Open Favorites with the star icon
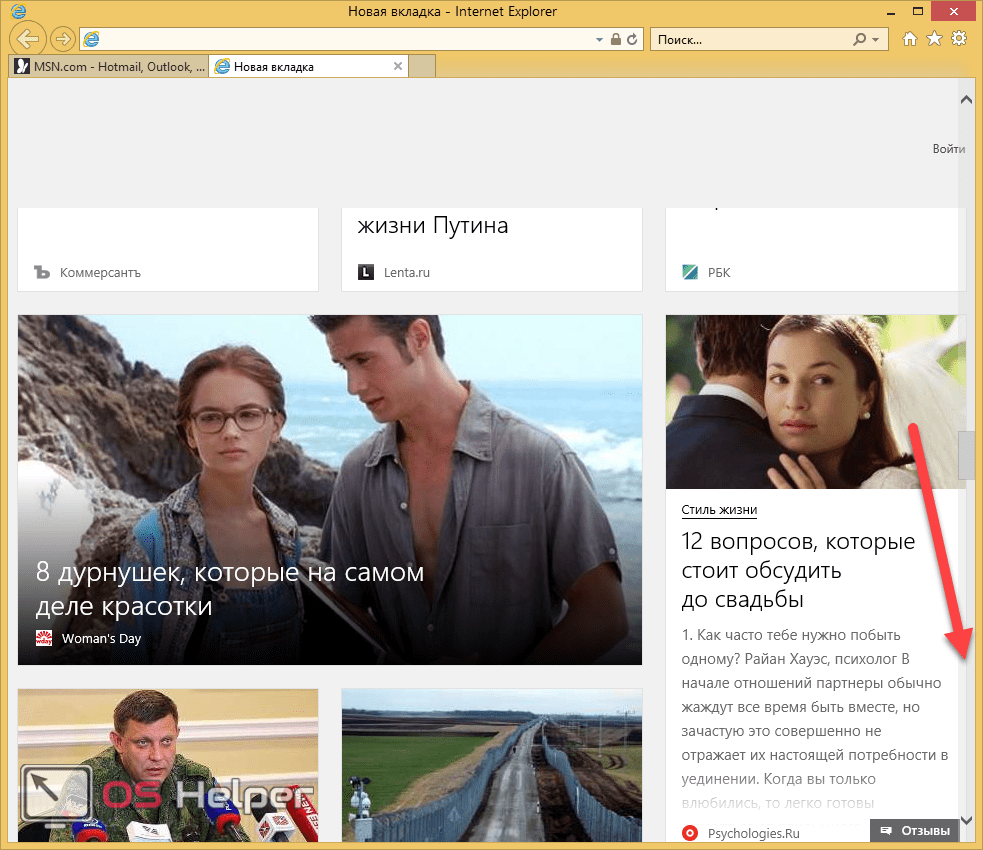 (934, 39)
